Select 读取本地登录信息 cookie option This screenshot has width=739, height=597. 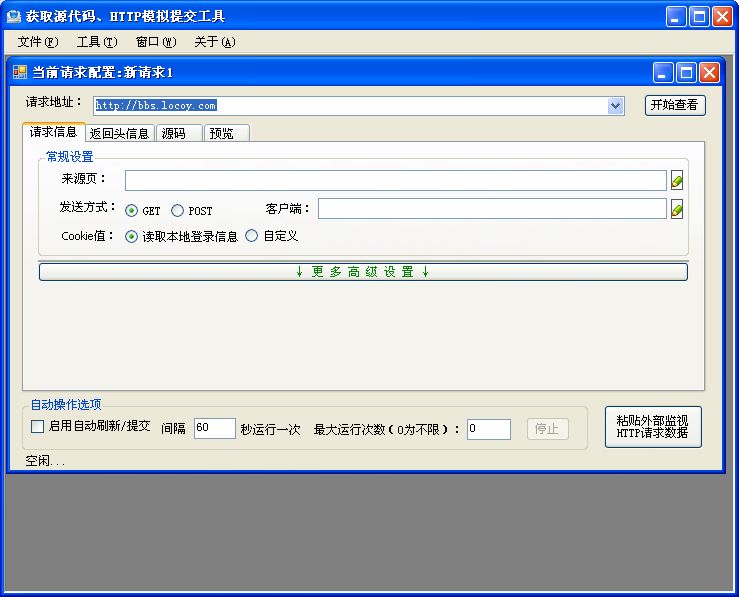132,237
